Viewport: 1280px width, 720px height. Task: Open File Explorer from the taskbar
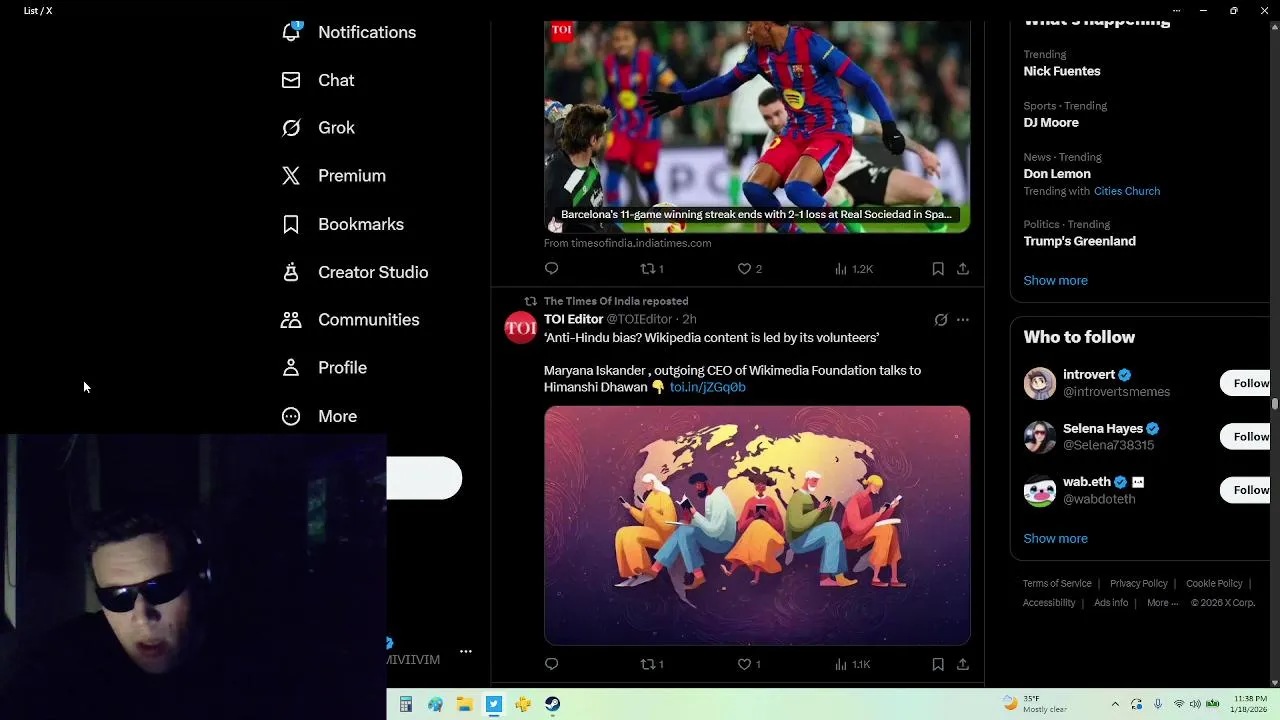[x=464, y=704]
